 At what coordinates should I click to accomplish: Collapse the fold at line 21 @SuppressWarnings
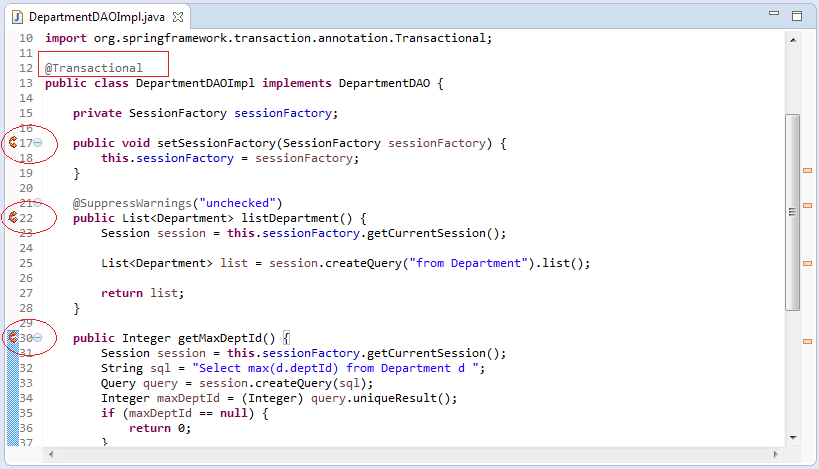[x=38, y=203]
